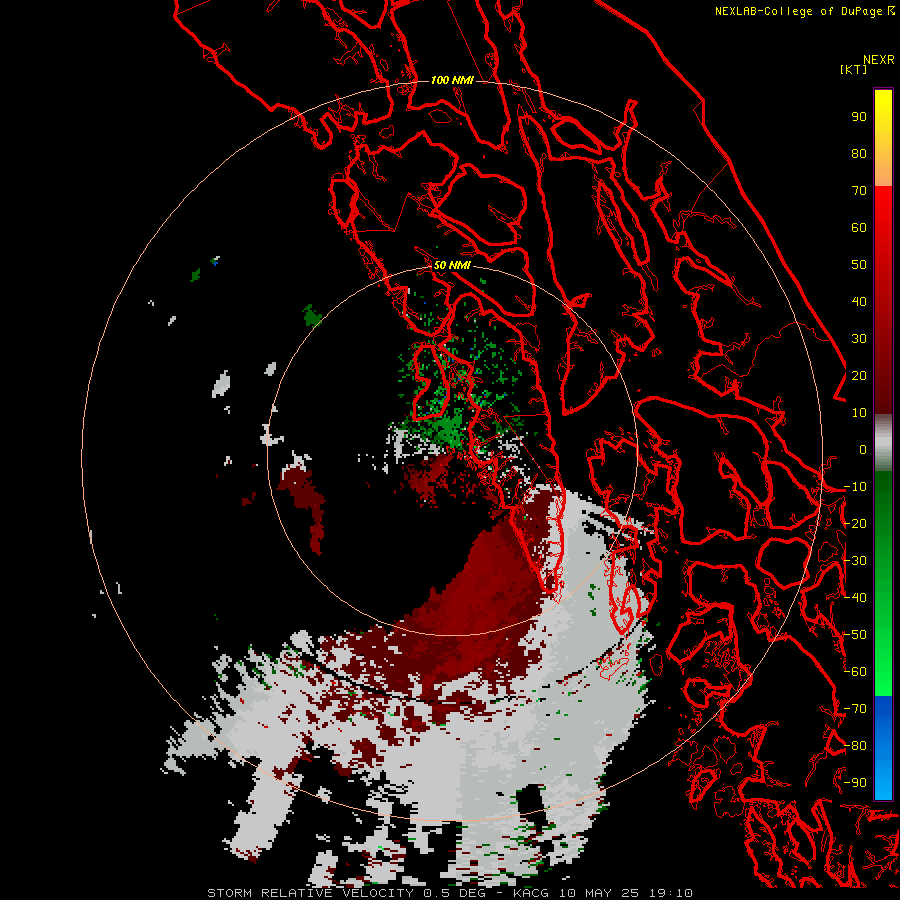Click the 40 value on the color scale

(859, 301)
